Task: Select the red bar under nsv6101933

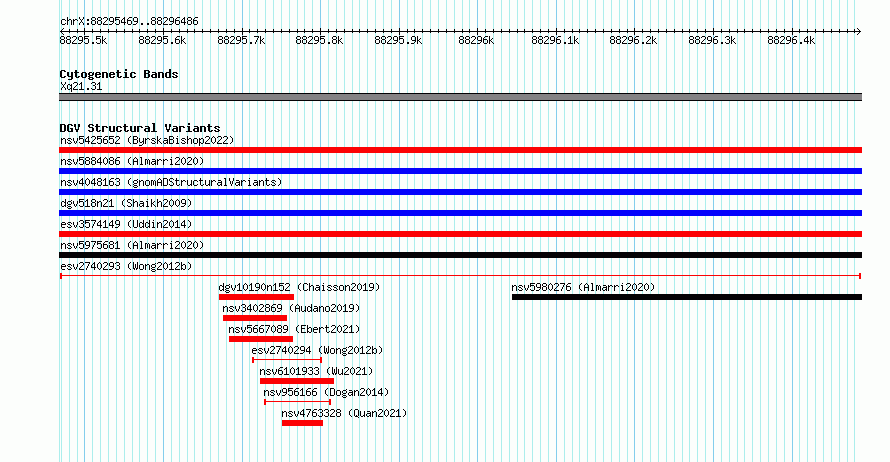Action: point(297,381)
